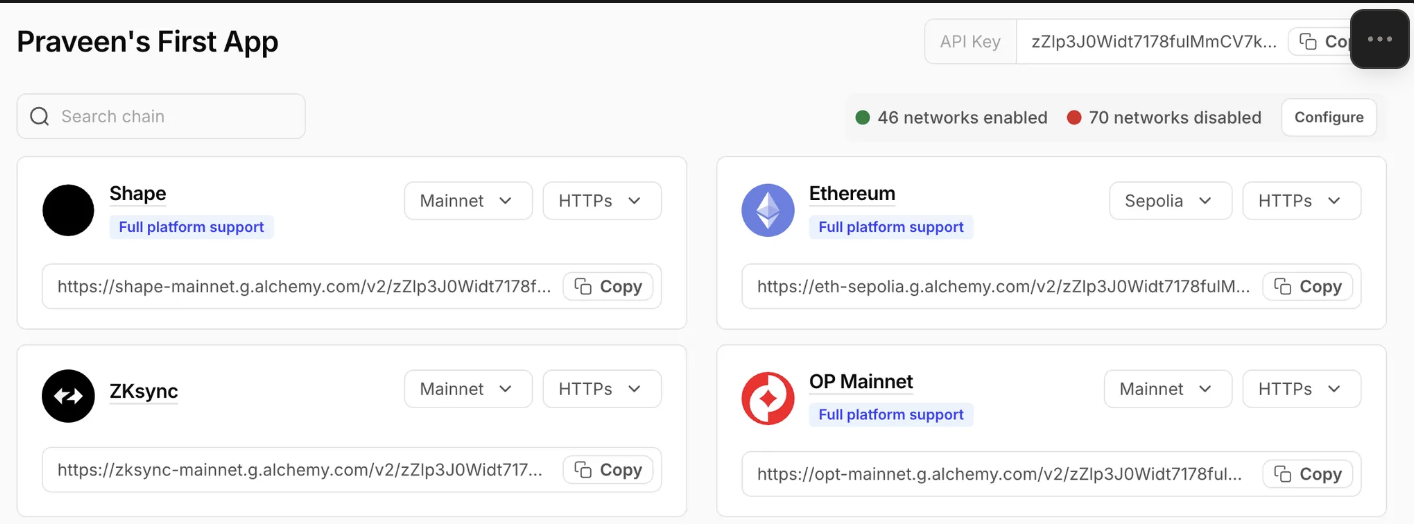
Task: Copy the ZKsync mainnet endpoint URL
Action: tap(608, 470)
